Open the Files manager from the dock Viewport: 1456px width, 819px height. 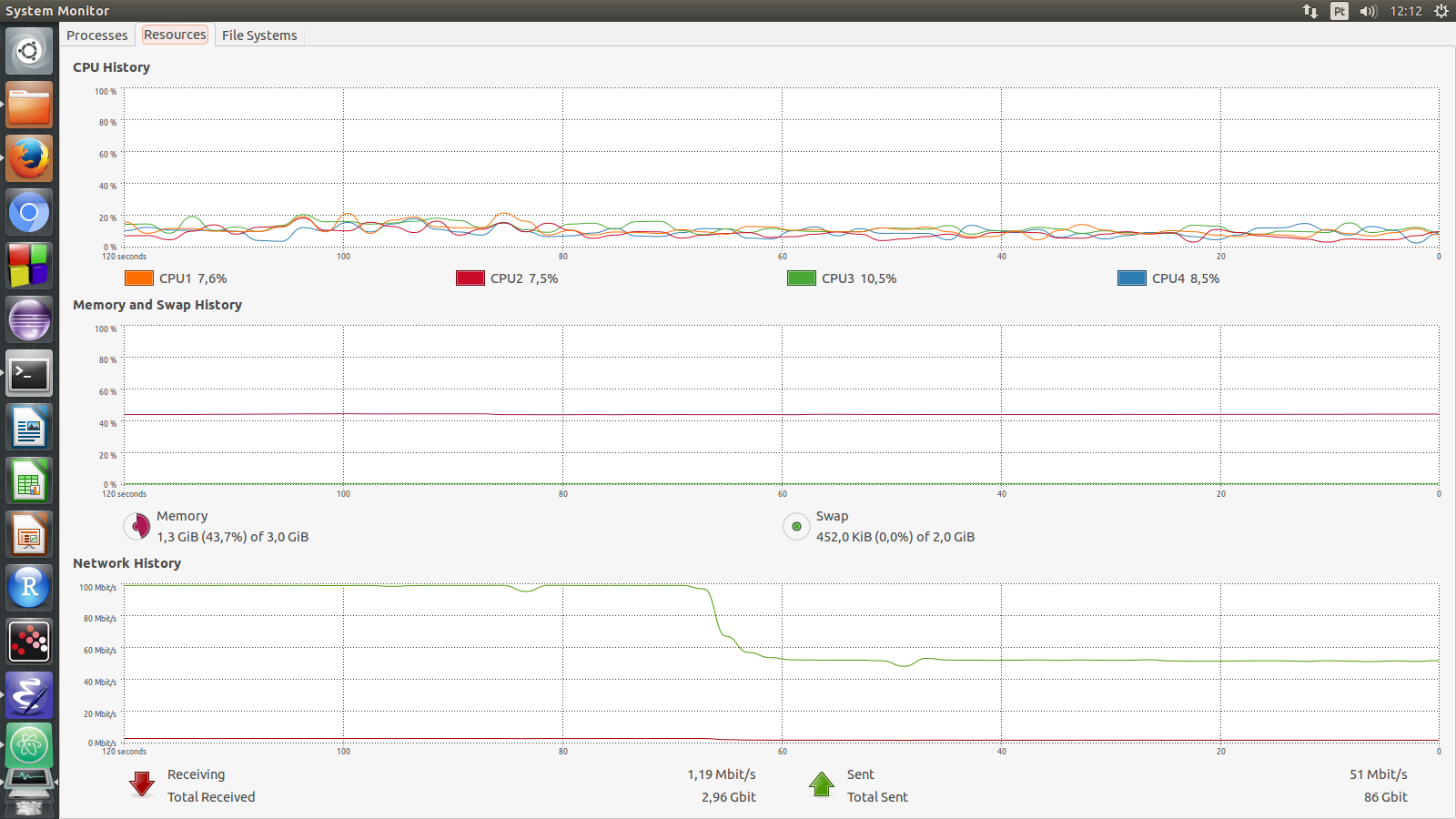click(x=29, y=105)
